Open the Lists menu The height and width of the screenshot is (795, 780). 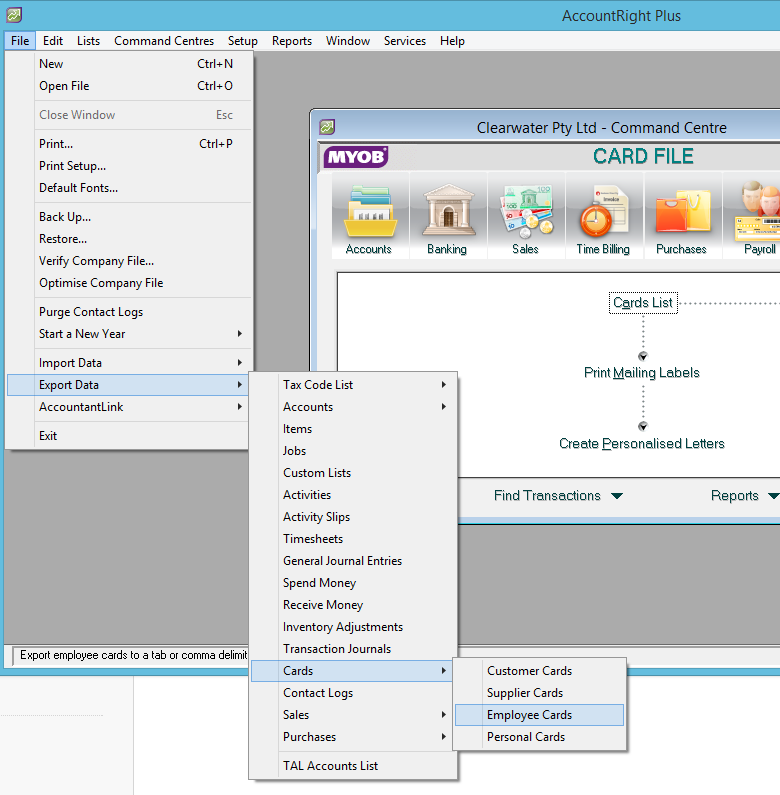88,41
